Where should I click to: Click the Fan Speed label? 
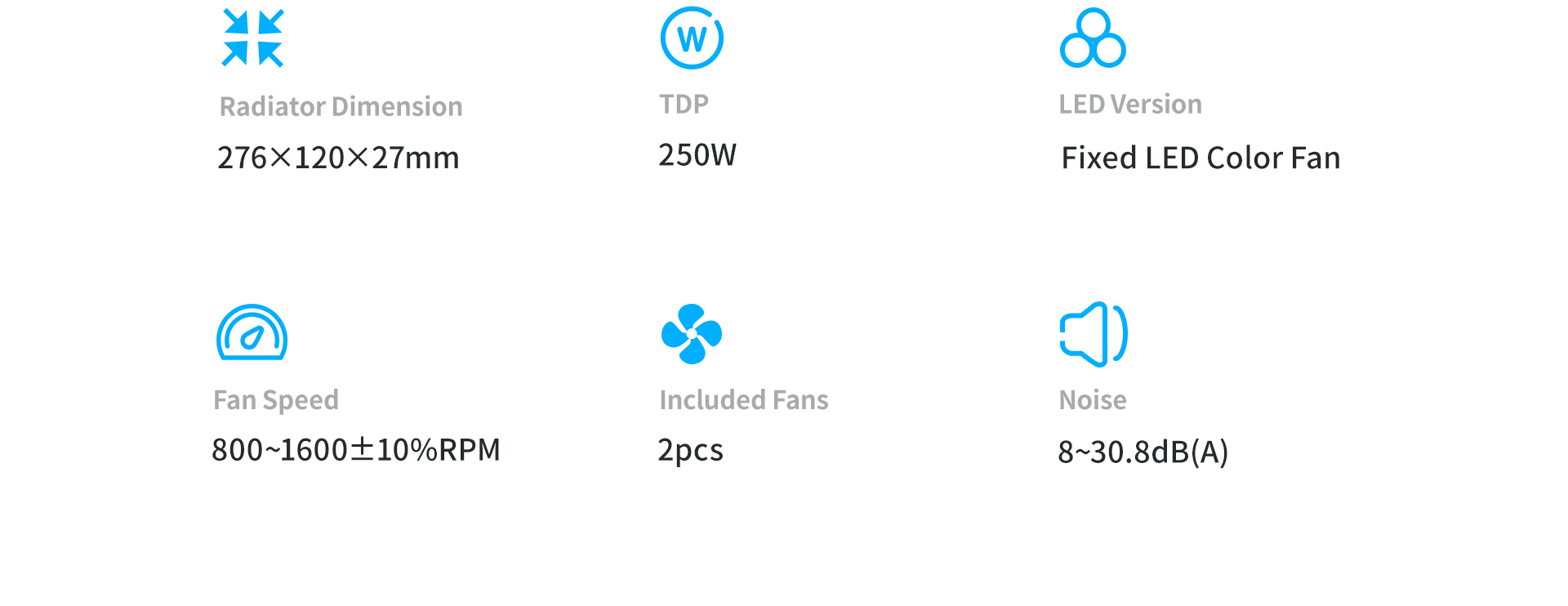point(276,400)
